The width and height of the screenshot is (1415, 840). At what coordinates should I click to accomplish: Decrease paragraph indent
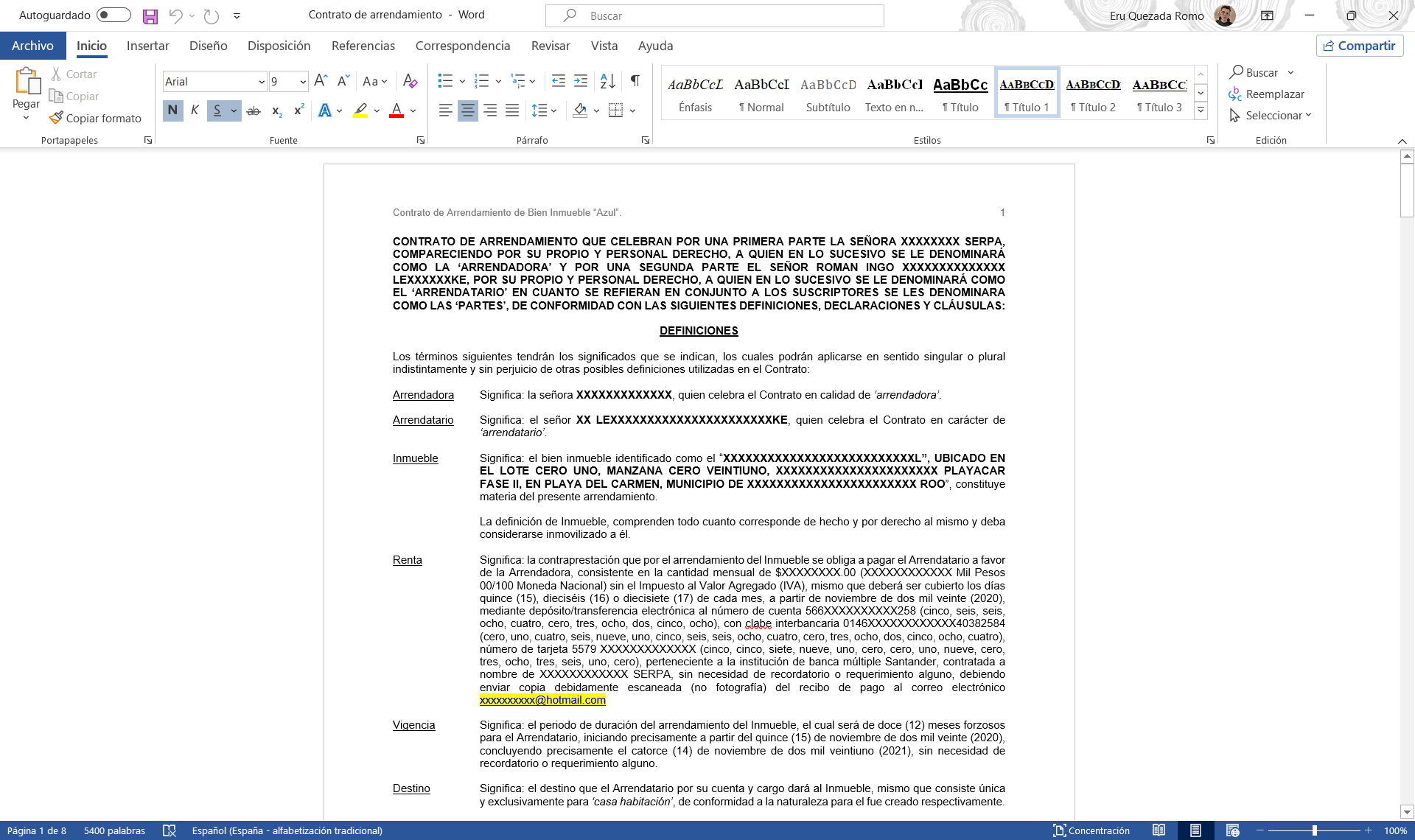click(x=559, y=81)
